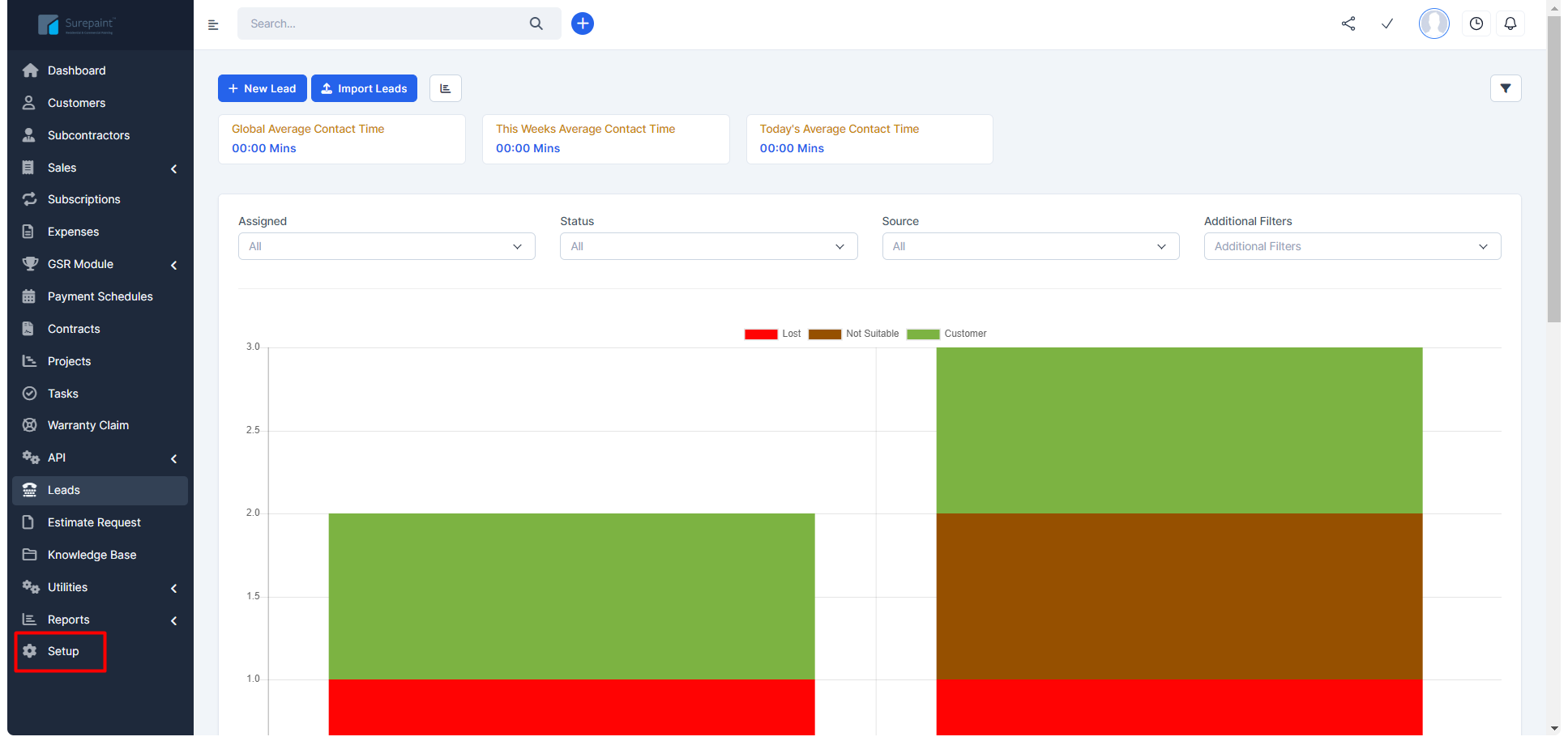This screenshot has height=741, width=1568.
Task: Go to Dashboard menu item
Action: click(x=100, y=70)
